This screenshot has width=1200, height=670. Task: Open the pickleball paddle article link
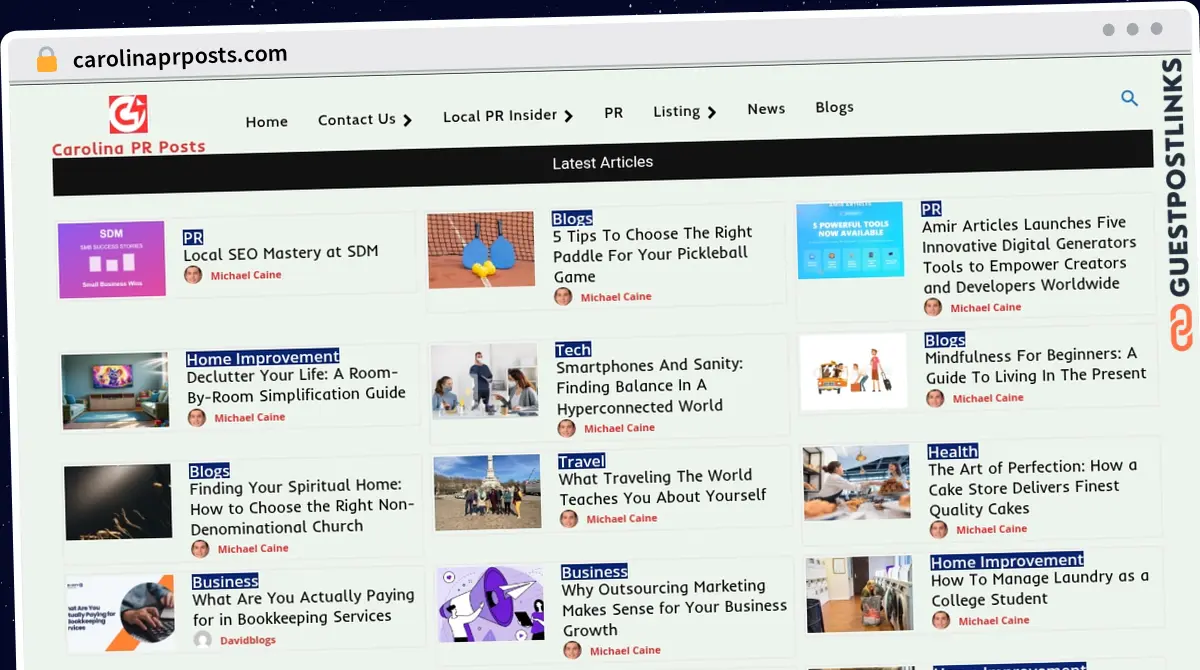click(653, 252)
